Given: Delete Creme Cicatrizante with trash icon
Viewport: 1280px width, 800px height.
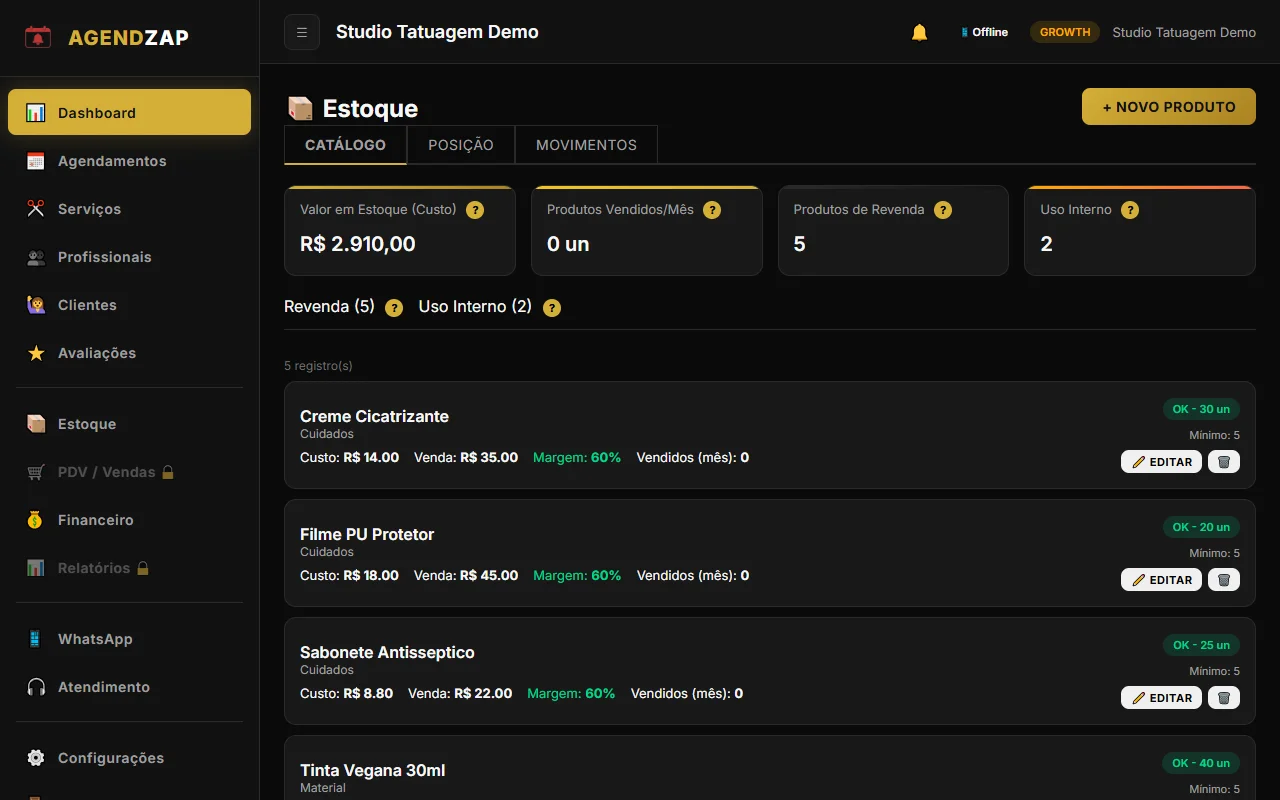Looking at the screenshot, I should 1223,461.
